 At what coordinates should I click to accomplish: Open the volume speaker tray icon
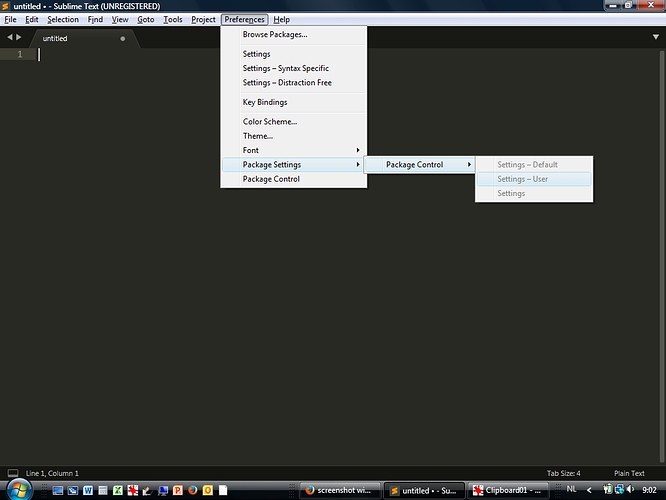click(630, 489)
